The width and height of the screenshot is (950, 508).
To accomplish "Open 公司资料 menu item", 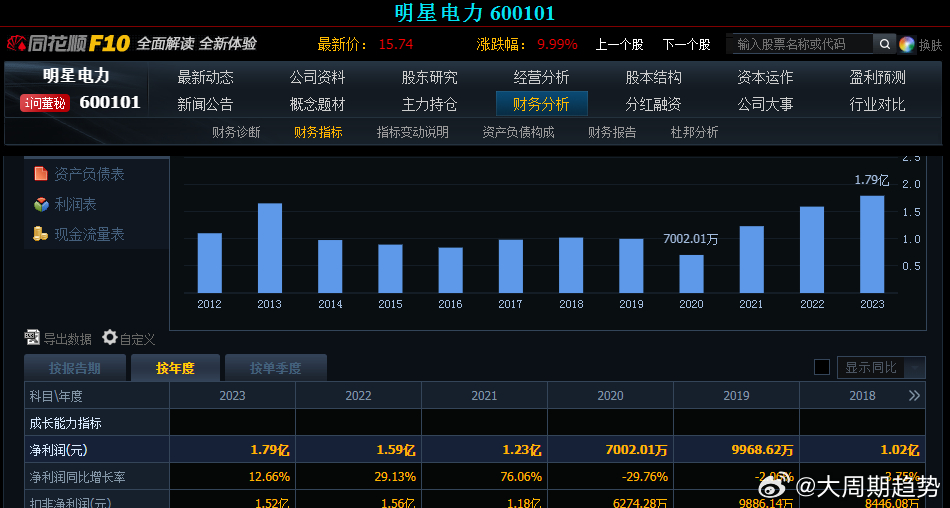I will tap(317, 78).
